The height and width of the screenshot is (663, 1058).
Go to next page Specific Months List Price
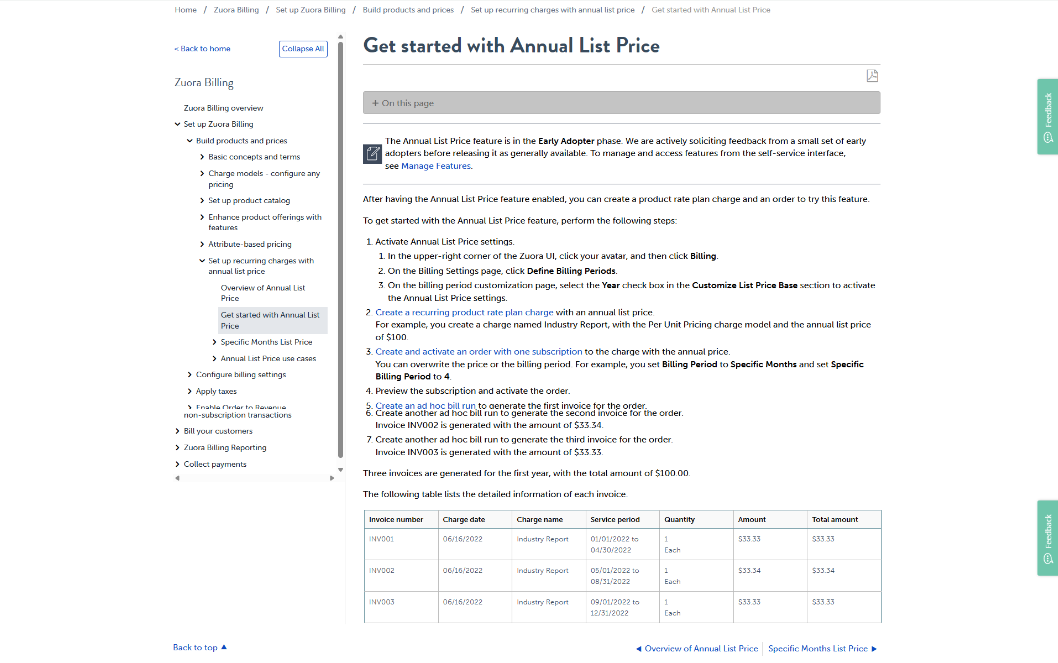[823, 649]
